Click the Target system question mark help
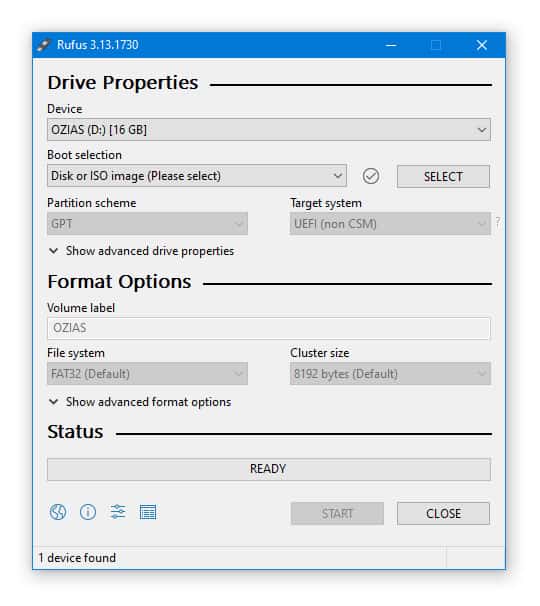The height and width of the screenshot is (606, 540). tap(498, 222)
